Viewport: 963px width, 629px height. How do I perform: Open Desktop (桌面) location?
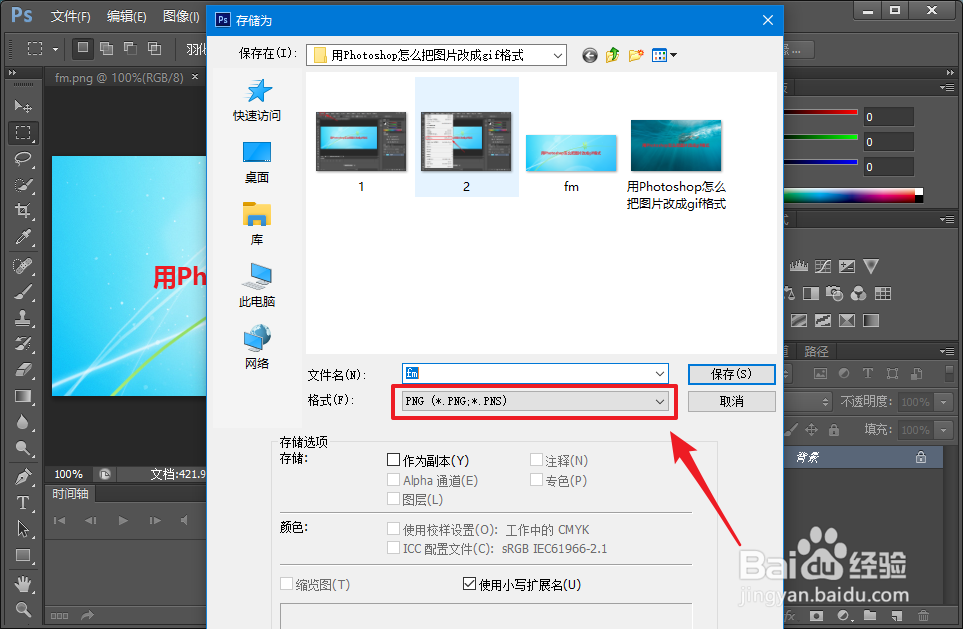257,163
